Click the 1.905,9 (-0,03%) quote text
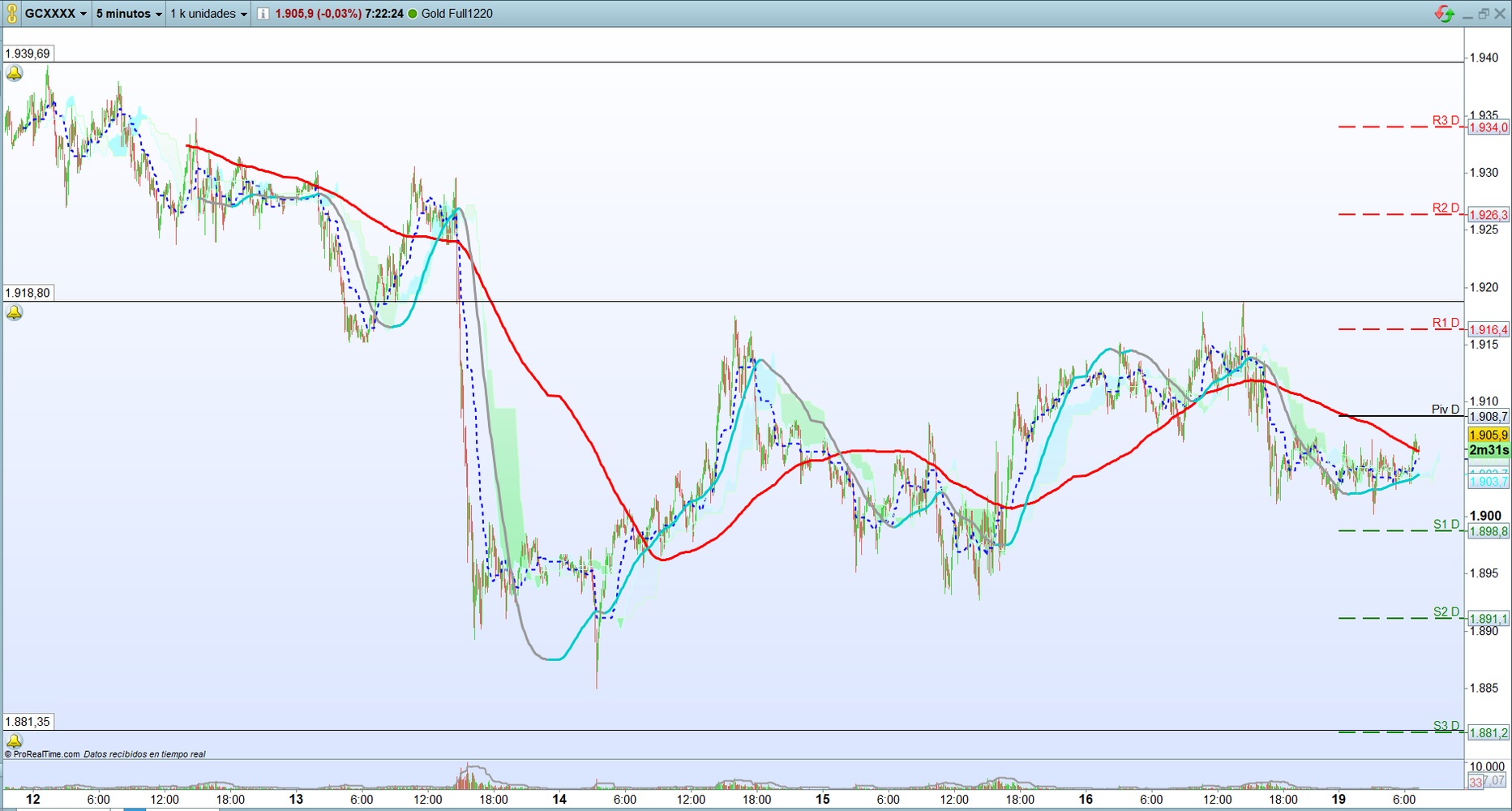 (x=318, y=14)
